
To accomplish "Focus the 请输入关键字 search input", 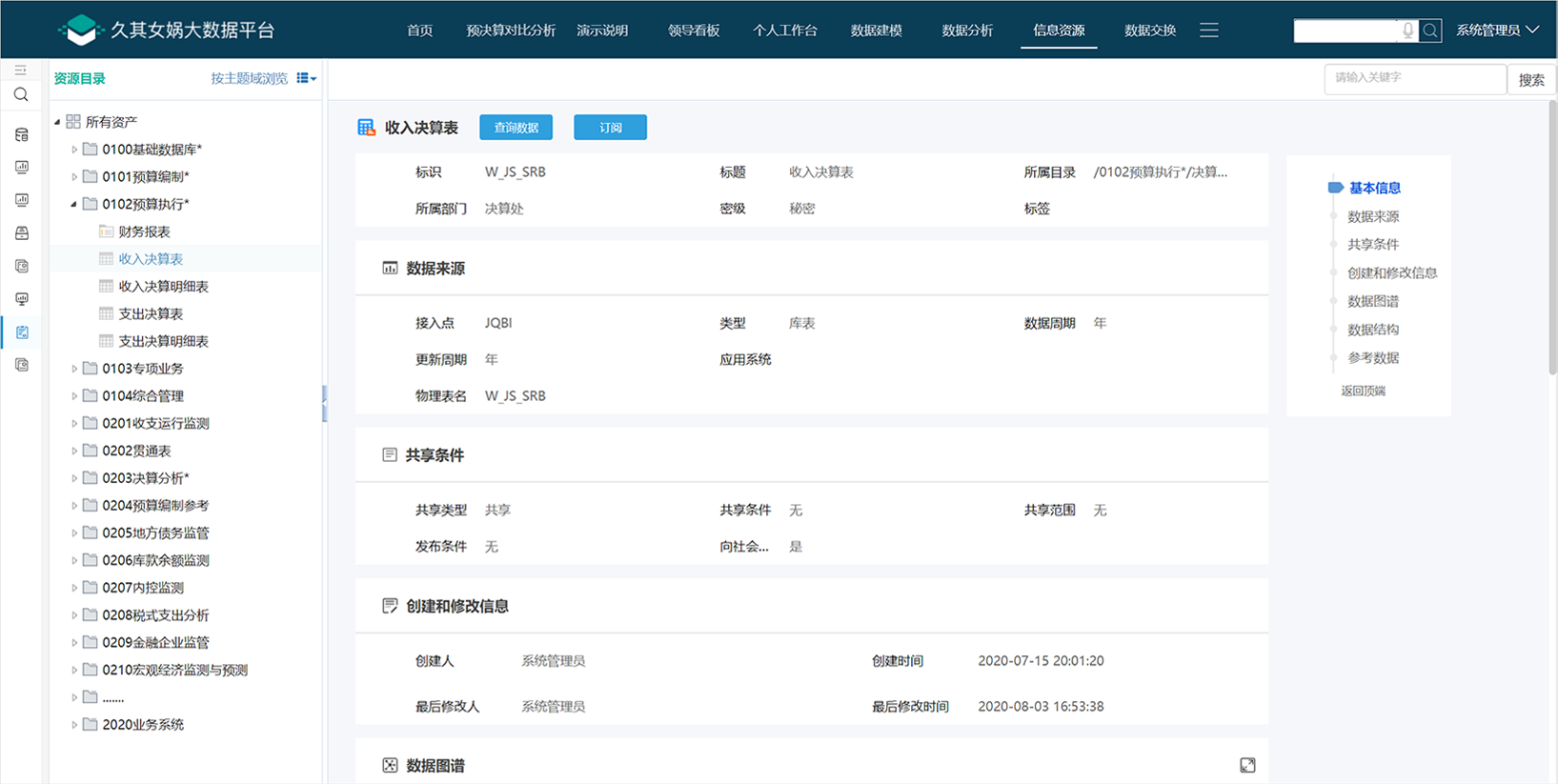I will click(x=1415, y=79).
